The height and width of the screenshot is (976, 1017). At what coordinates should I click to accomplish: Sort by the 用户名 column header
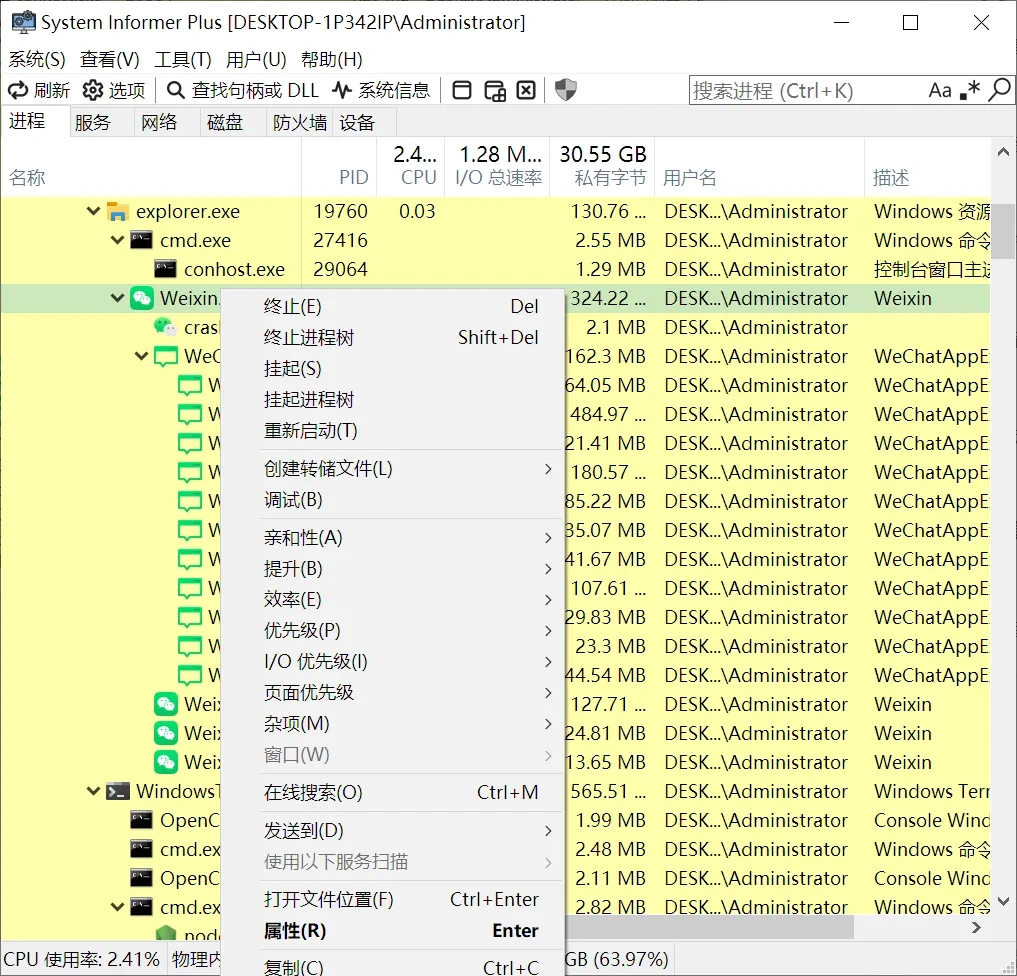[760, 167]
